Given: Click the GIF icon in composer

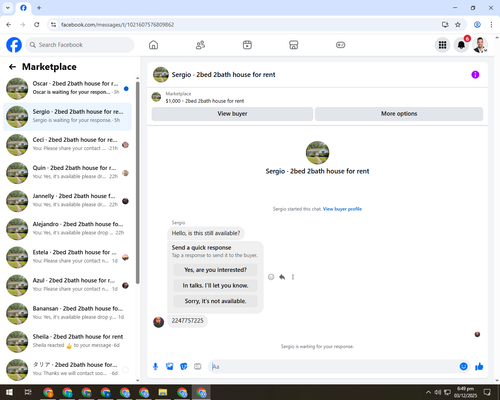Looking at the screenshot, I should pos(198,367).
